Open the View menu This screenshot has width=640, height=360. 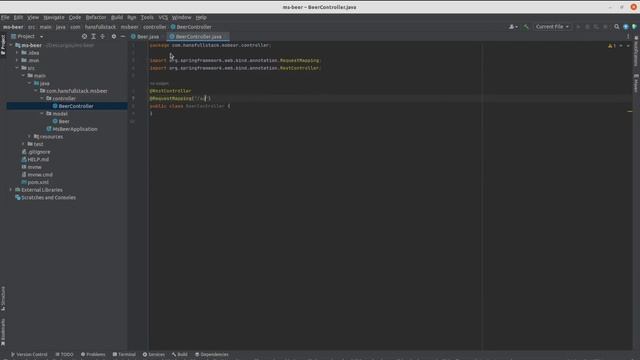tap(33, 18)
